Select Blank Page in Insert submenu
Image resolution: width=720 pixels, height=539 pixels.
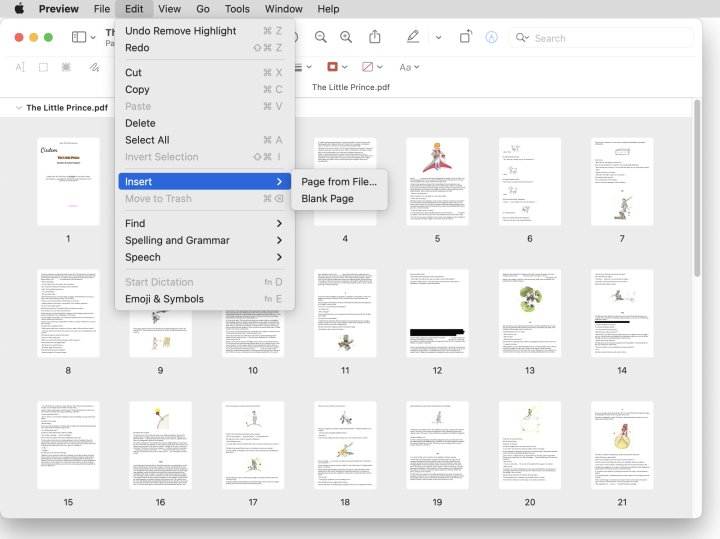[339, 199]
